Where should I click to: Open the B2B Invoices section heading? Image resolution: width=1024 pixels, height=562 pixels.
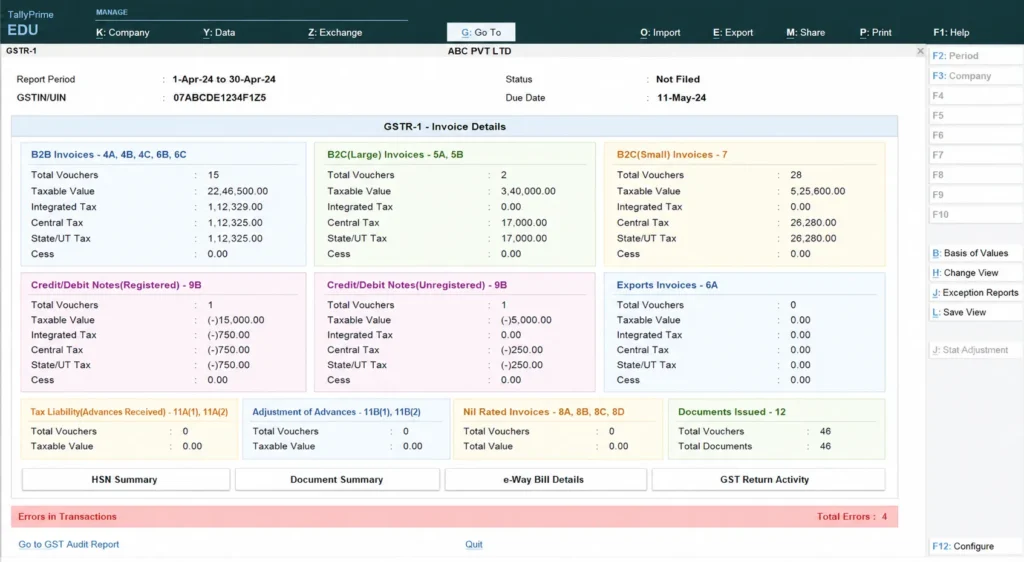(x=108, y=155)
